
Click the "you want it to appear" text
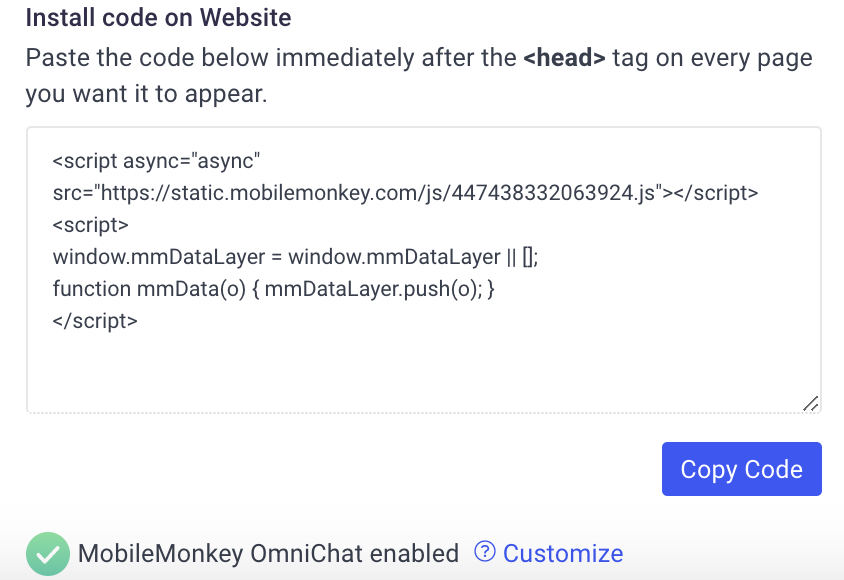tap(146, 94)
